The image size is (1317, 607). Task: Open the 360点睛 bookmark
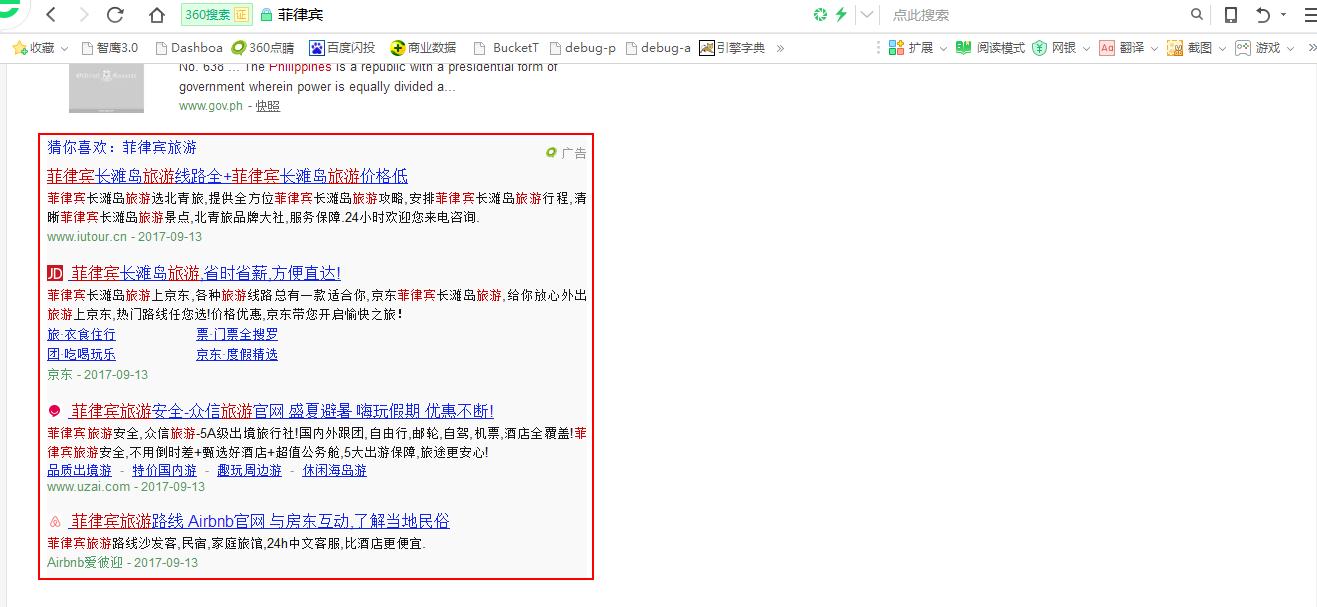[x=263, y=47]
